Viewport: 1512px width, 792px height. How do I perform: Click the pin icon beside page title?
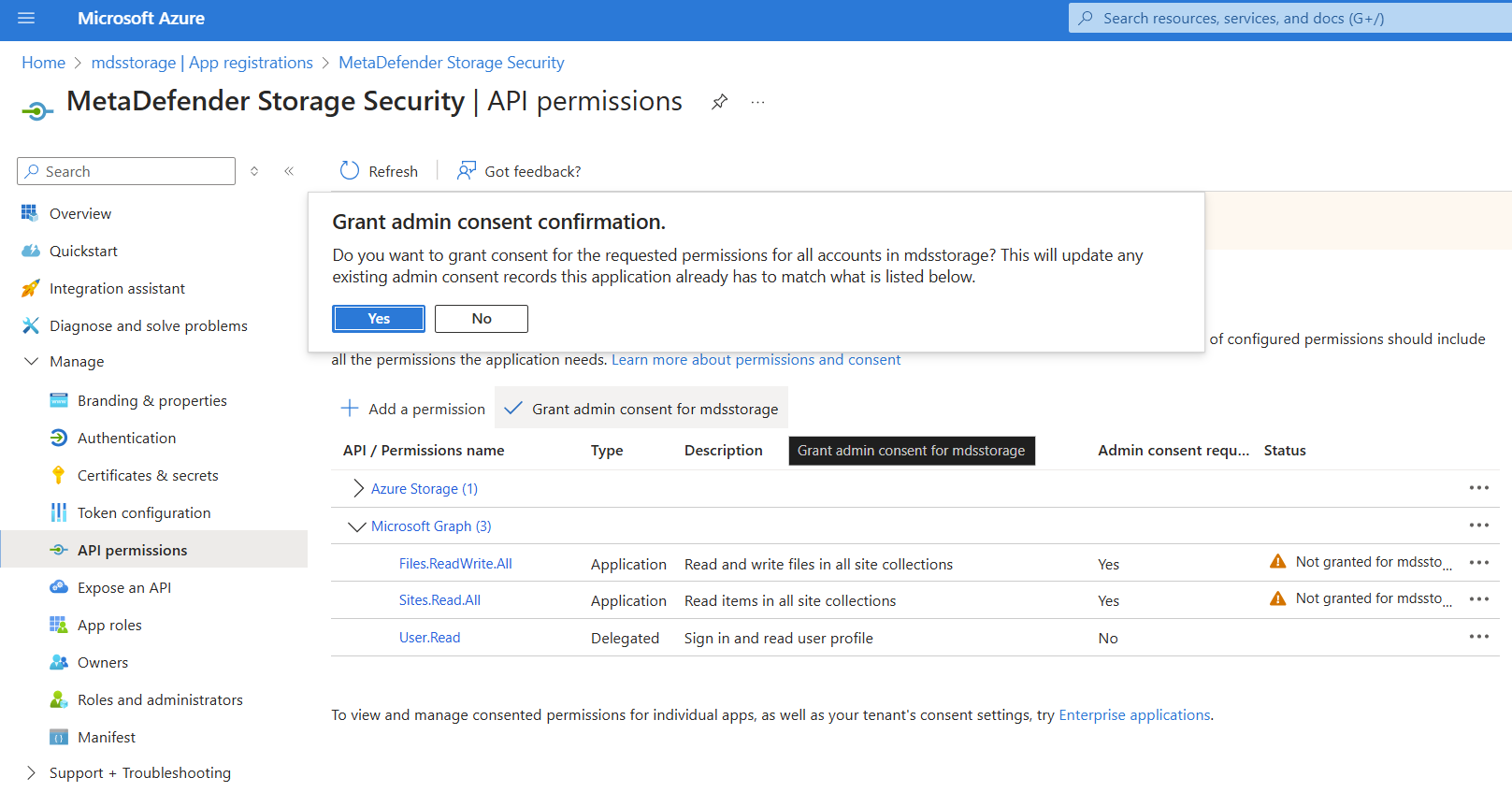click(x=719, y=102)
